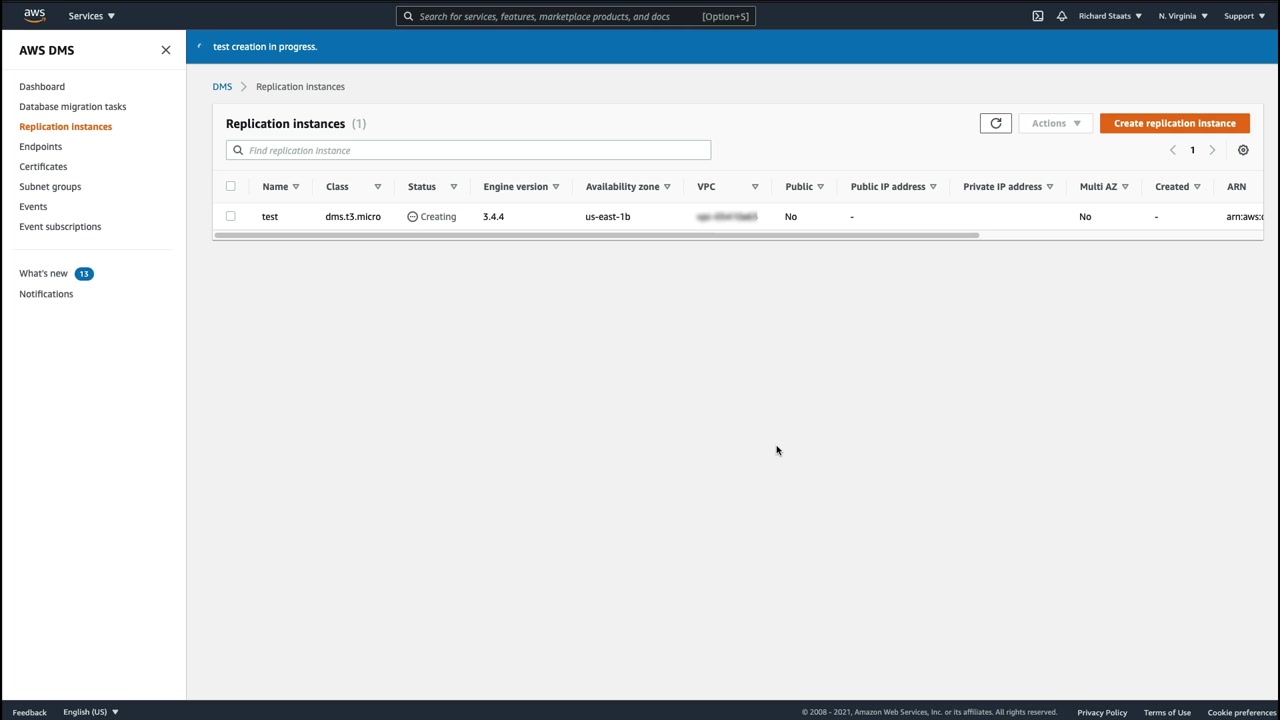
Task: Sort by Engine version column arrow
Action: (x=556, y=187)
